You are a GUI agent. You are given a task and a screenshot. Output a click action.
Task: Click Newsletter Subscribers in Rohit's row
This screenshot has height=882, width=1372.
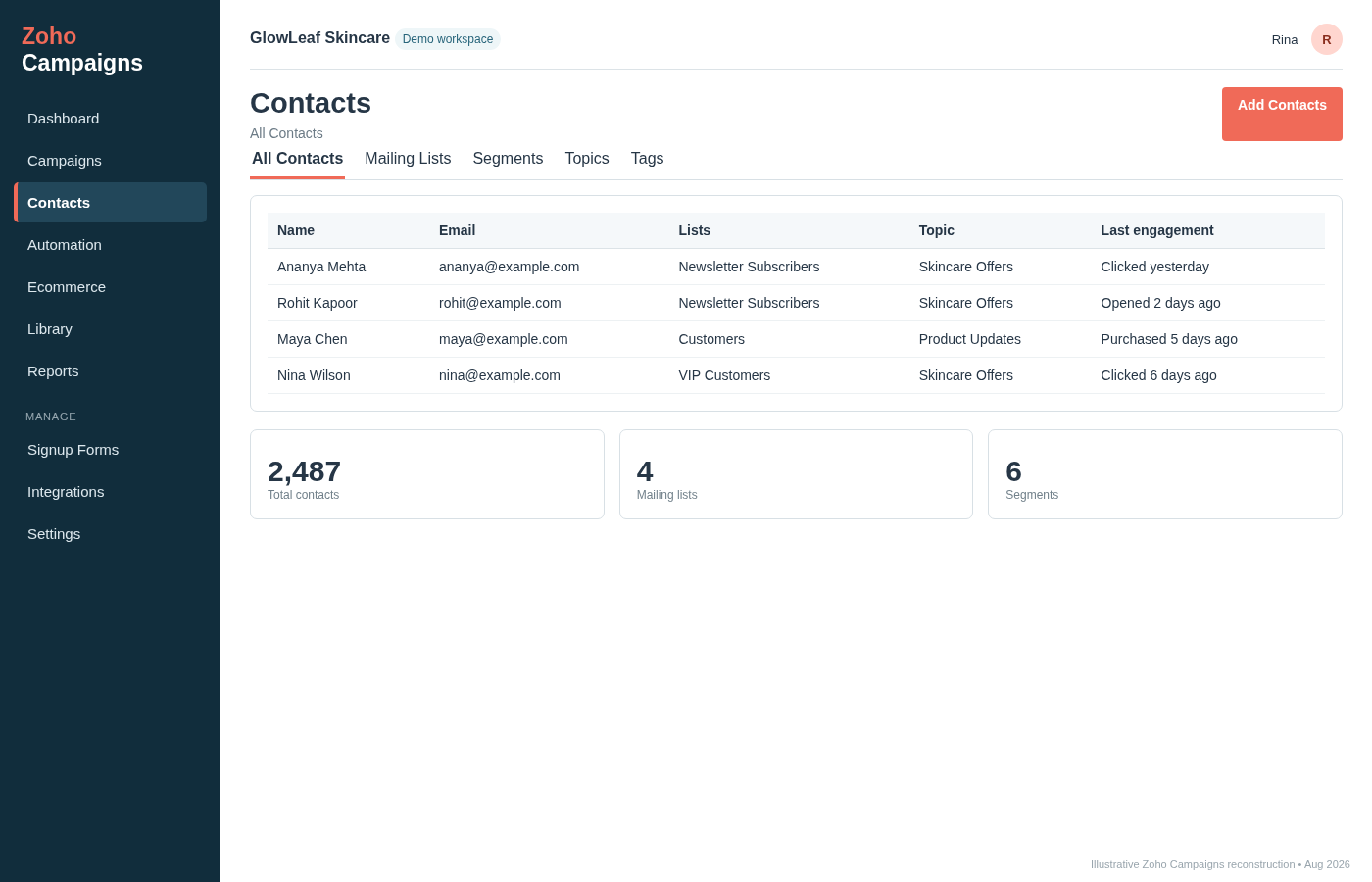point(749,303)
